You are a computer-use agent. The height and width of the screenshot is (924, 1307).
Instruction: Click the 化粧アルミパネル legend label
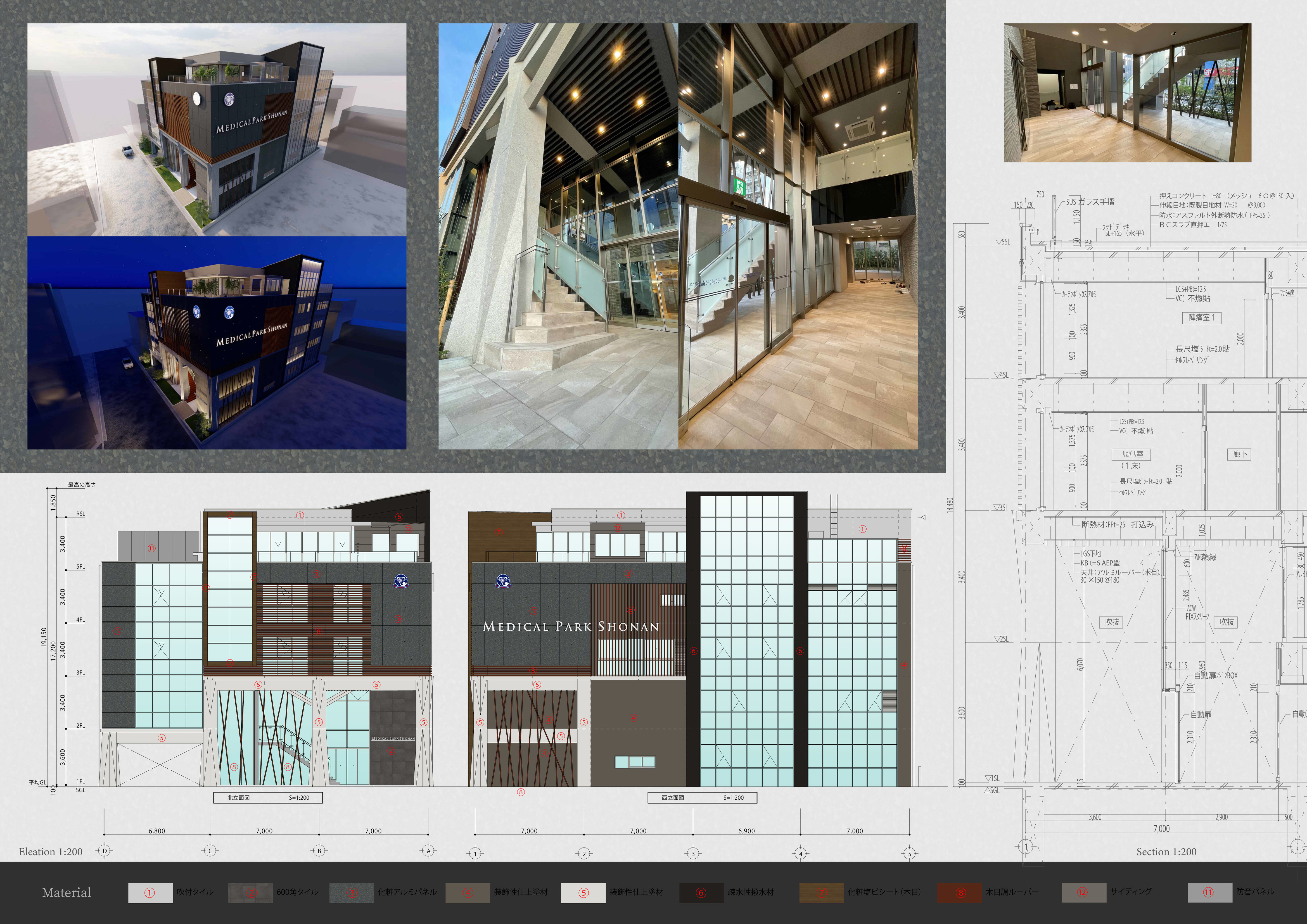408,892
